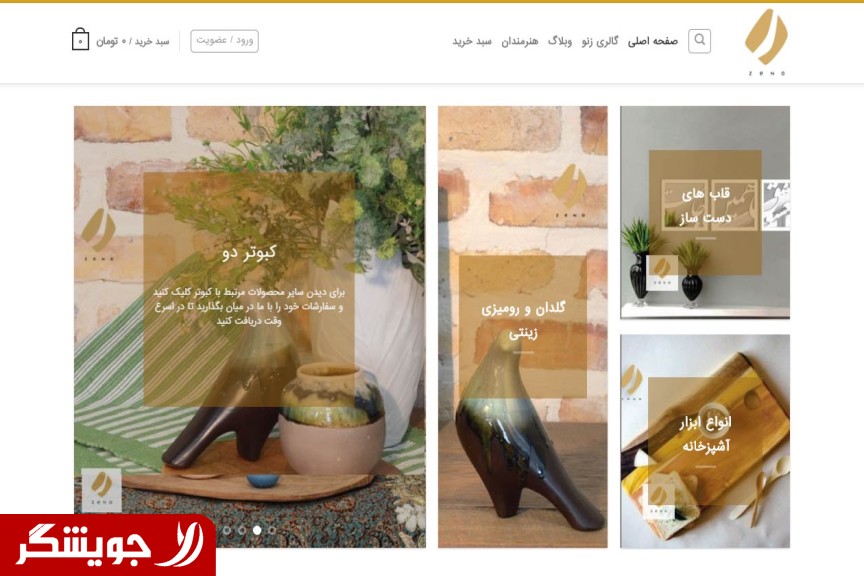Open the گالری زنو menu item
Screen dimensions: 864x576
(x=600, y=41)
